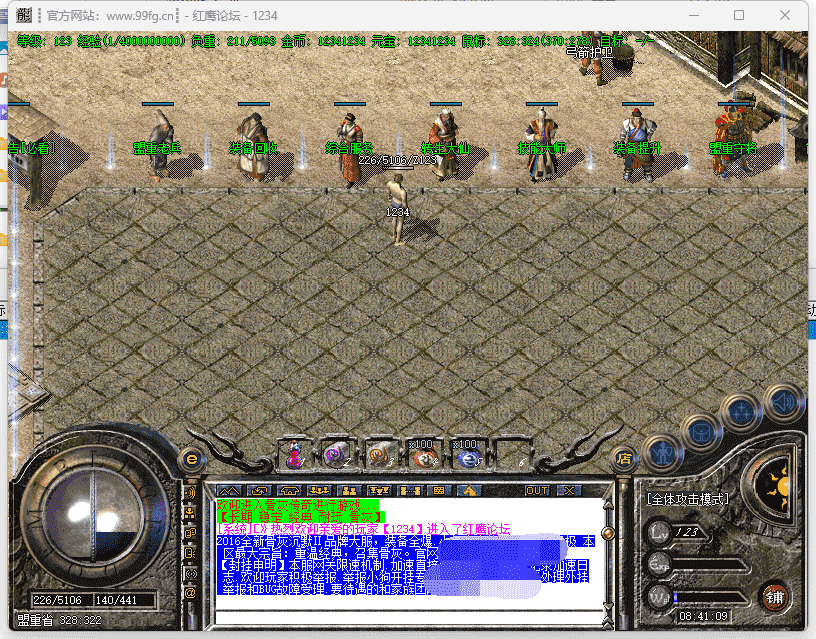
Task: Talk to the 综合服务 NPC
Action: [x=350, y=149]
